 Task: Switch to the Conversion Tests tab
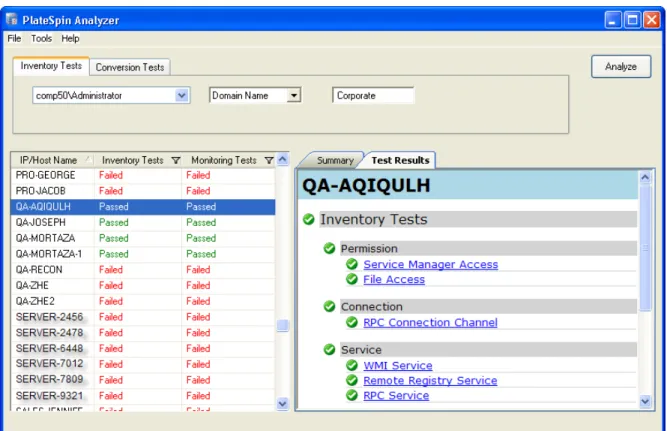tap(130, 67)
